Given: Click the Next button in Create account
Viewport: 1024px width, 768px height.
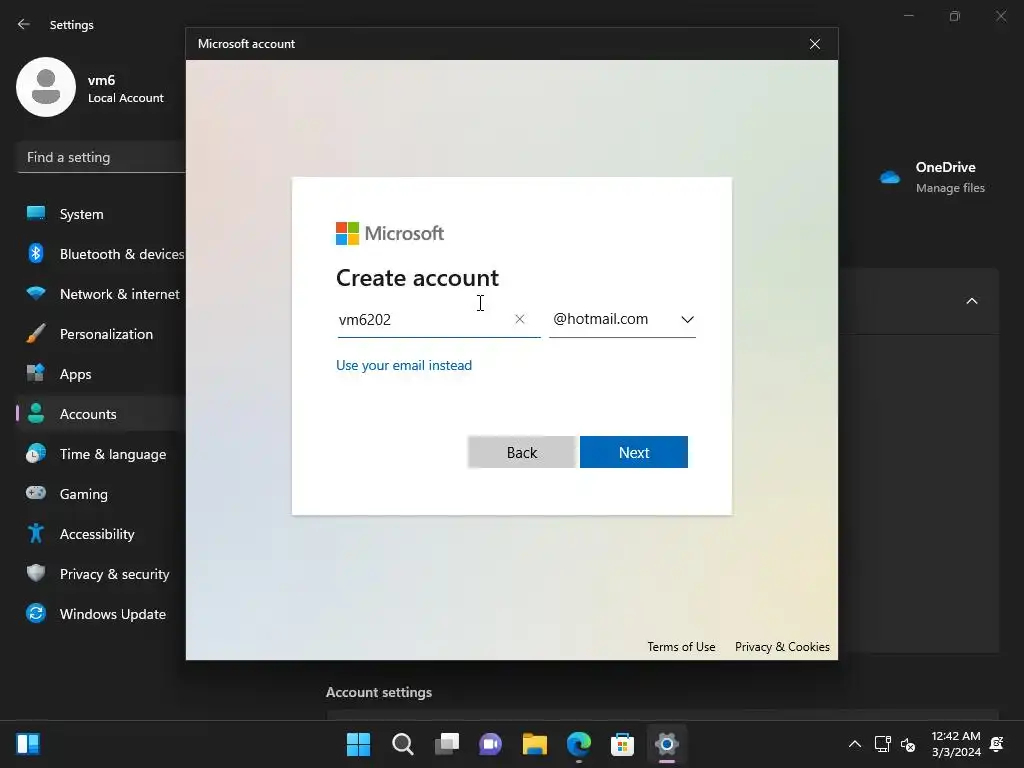Looking at the screenshot, I should point(633,452).
